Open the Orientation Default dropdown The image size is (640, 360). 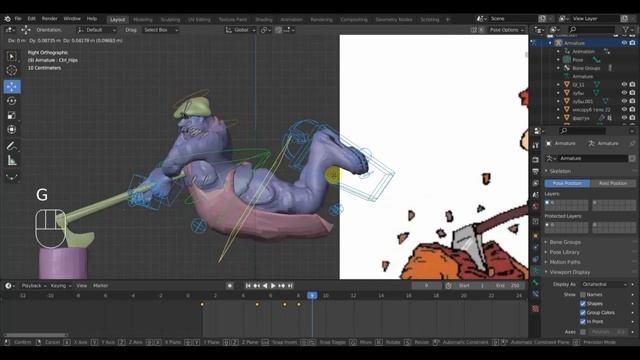point(96,30)
